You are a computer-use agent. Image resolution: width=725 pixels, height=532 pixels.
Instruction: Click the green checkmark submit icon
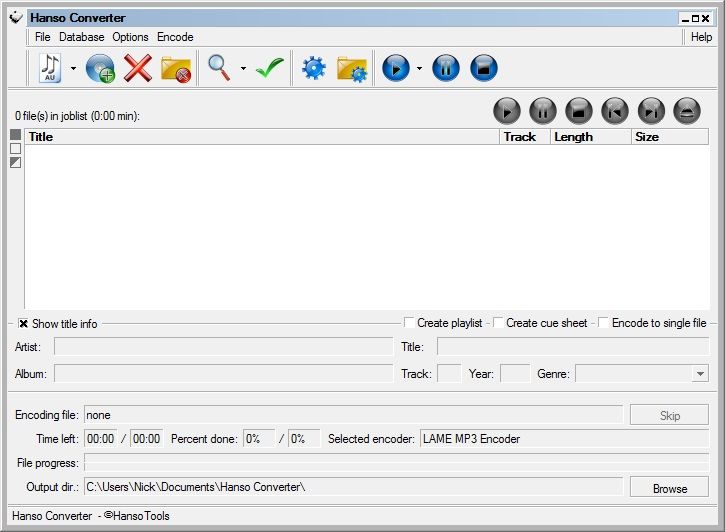click(x=270, y=67)
